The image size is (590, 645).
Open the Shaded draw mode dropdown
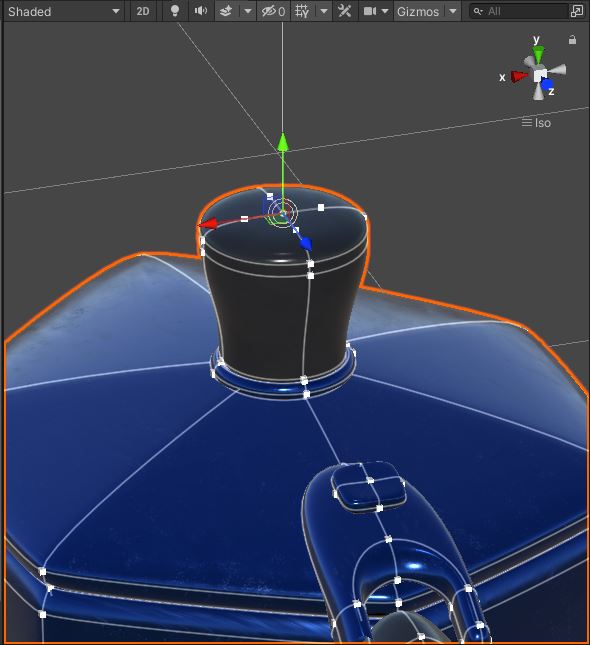64,11
